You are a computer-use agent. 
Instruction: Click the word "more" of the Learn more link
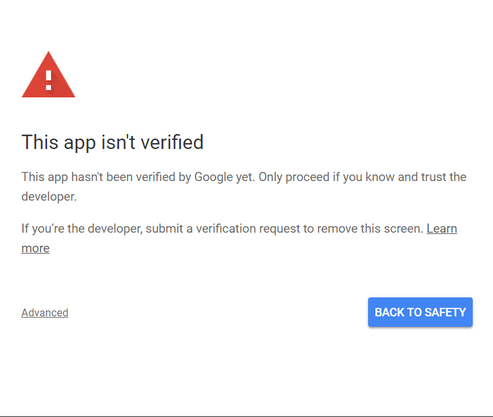click(35, 248)
